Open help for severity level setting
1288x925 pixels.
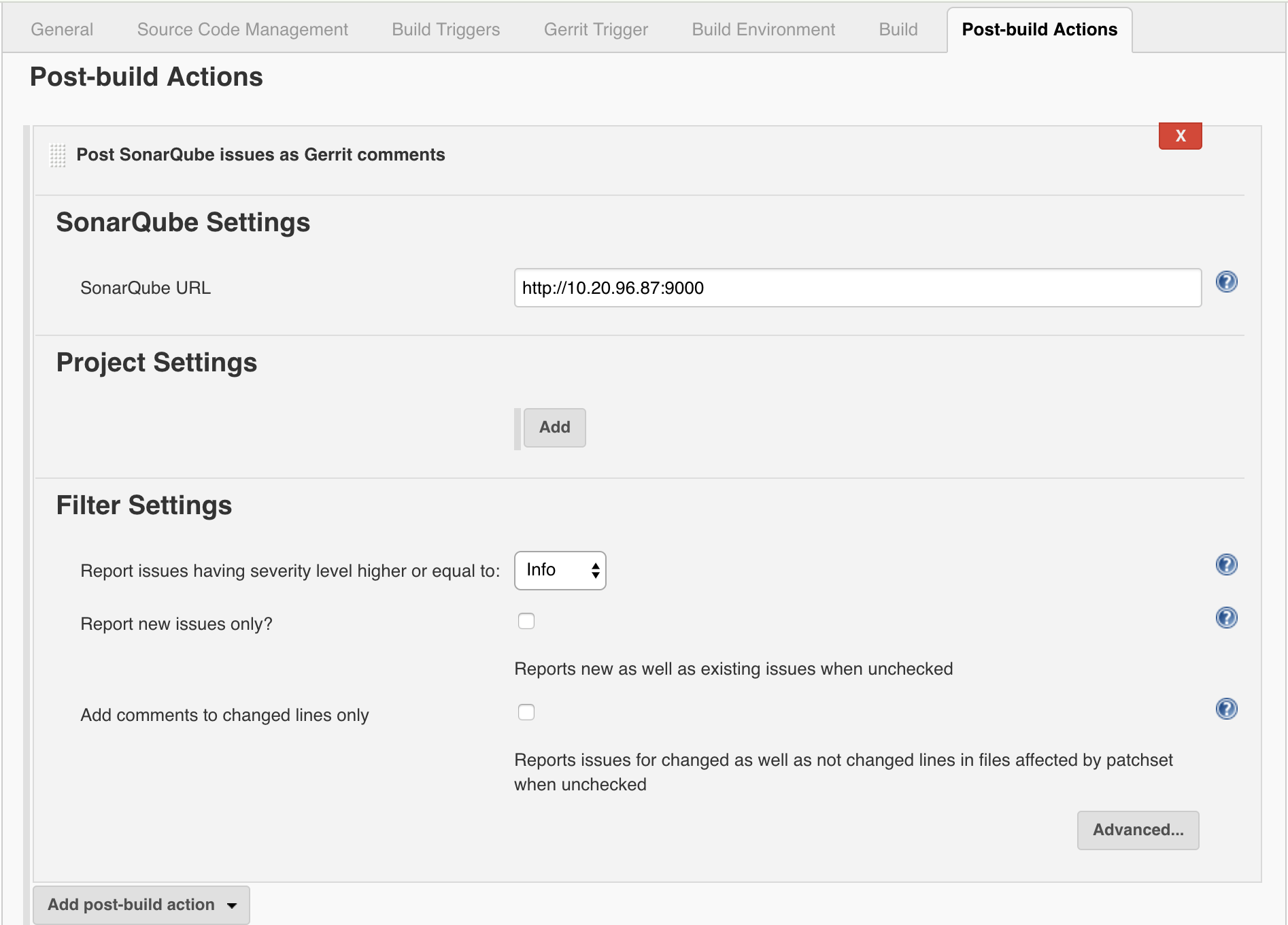coord(1226,565)
